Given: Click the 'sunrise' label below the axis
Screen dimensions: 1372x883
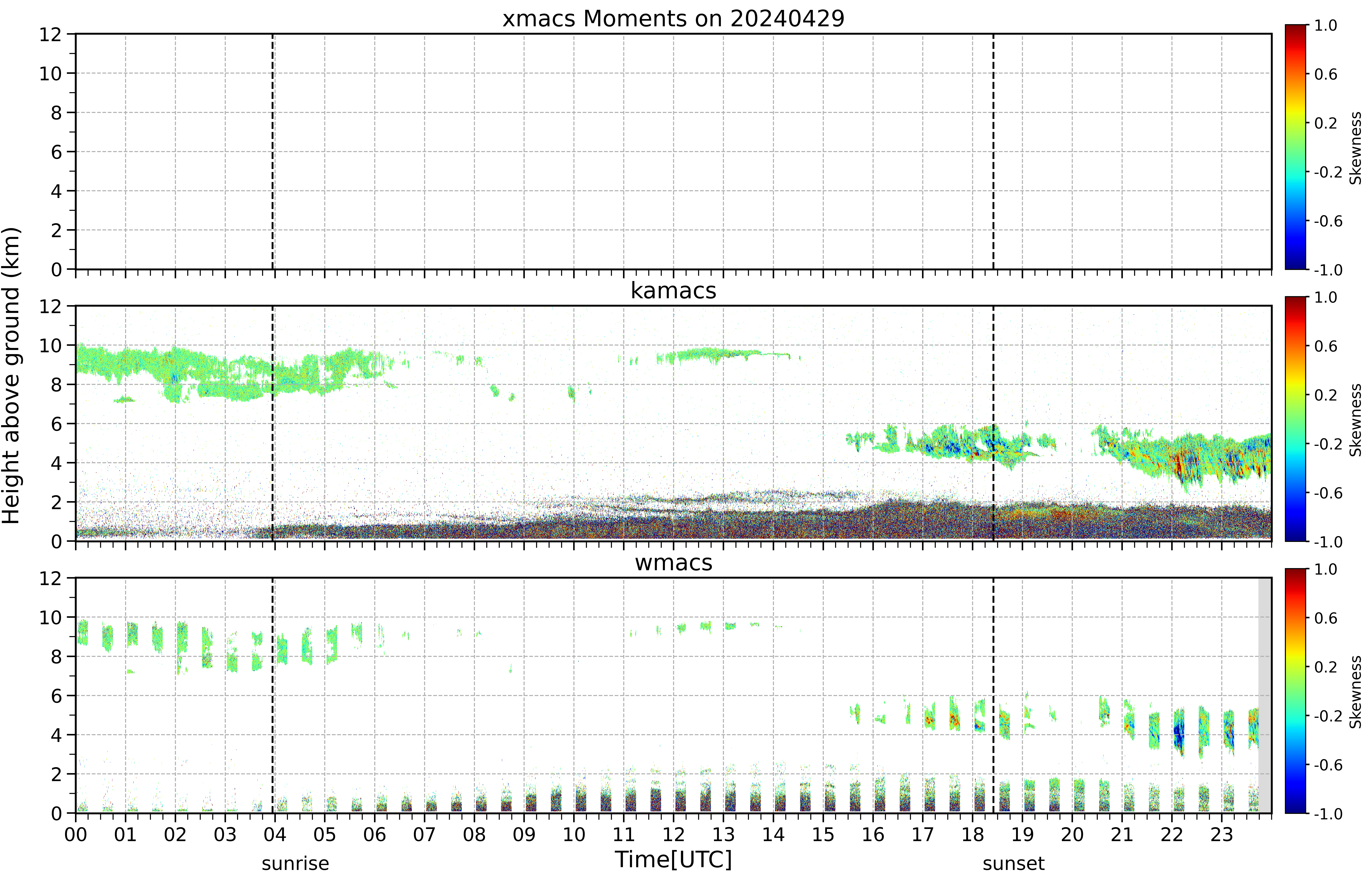Looking at the screenshot, I should 296,863.
